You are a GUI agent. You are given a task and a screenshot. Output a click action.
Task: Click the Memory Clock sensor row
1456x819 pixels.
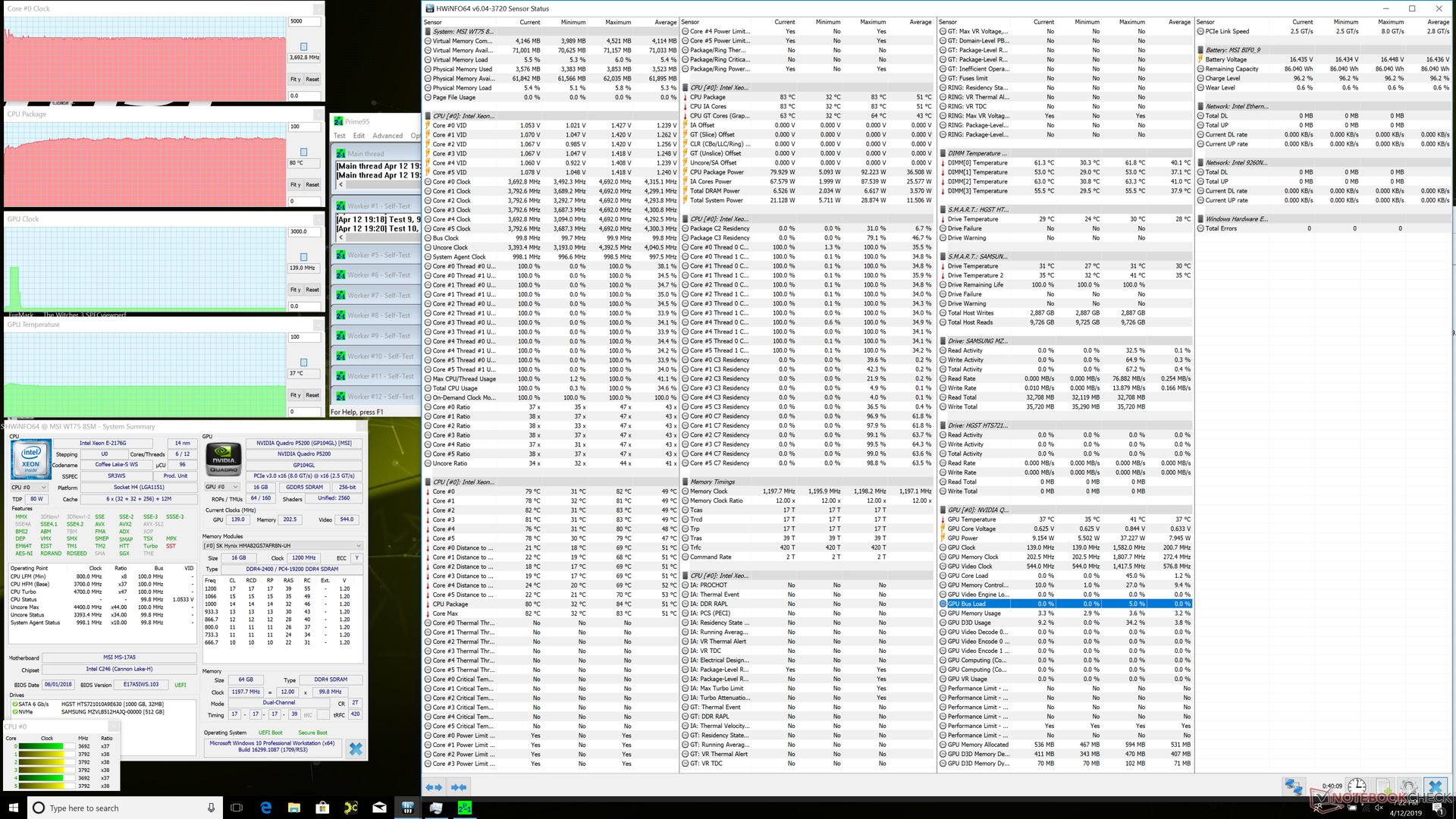(x=808, y=491)
